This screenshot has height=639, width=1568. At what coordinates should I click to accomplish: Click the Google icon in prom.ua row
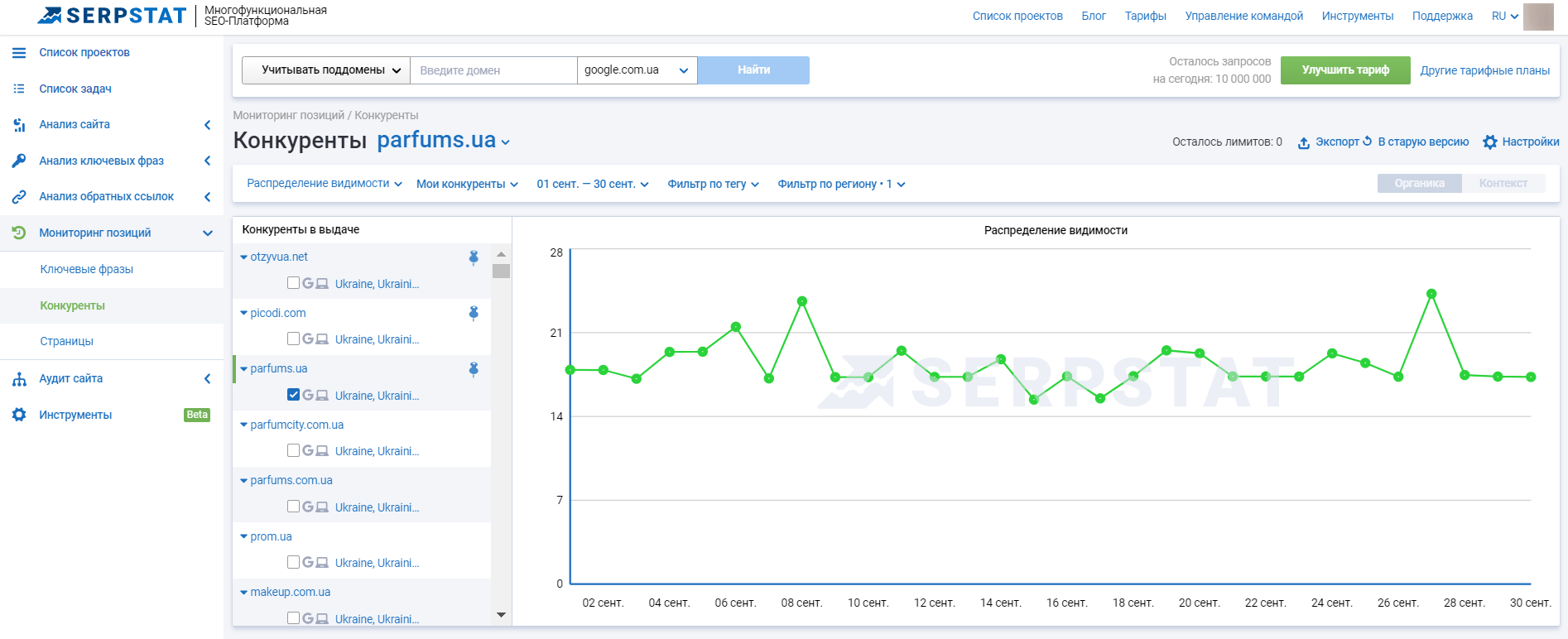tap(308, 562)
